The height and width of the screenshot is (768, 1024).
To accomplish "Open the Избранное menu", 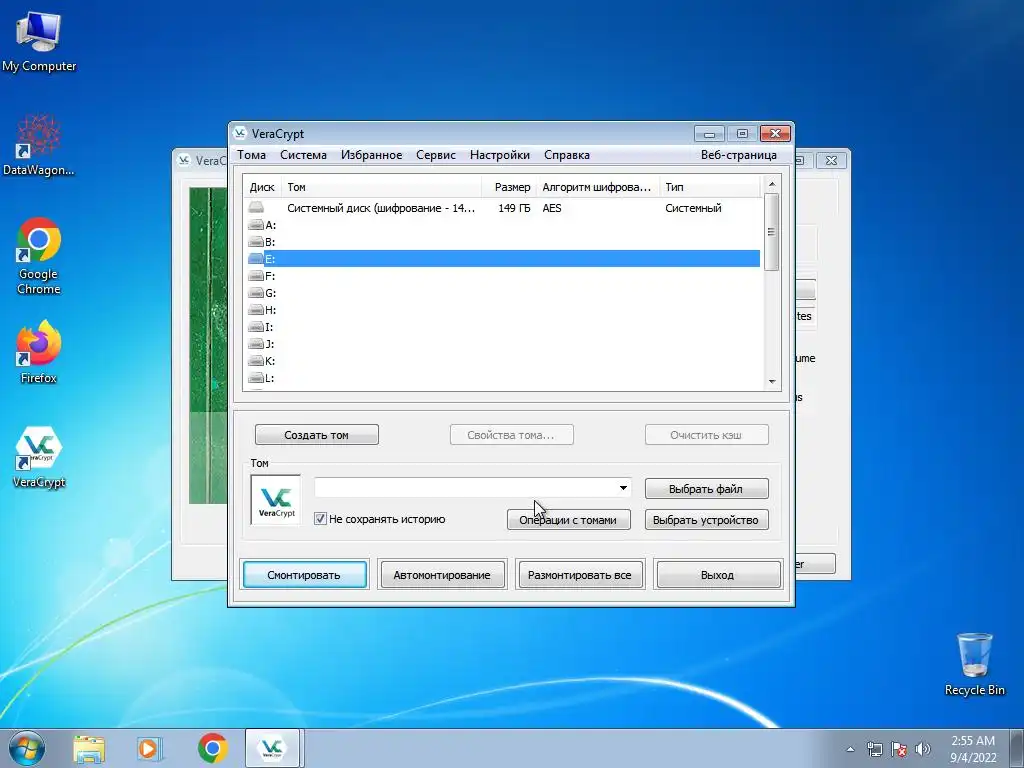I will pos(372,155).
